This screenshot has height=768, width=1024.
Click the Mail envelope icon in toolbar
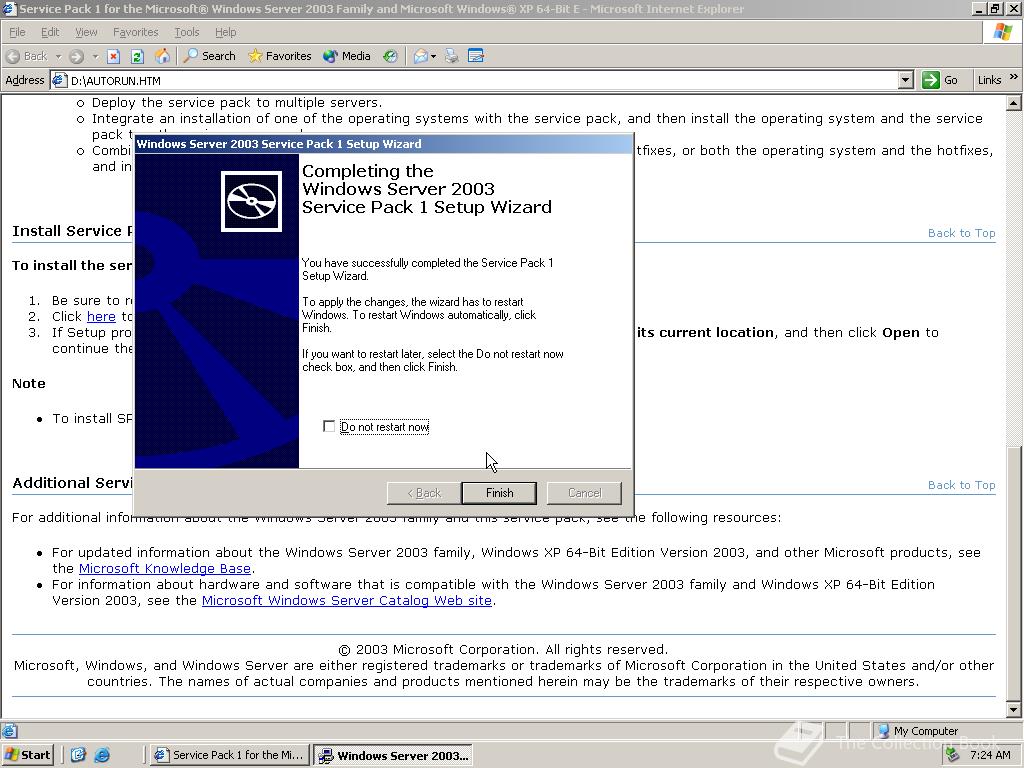[421, 56]
